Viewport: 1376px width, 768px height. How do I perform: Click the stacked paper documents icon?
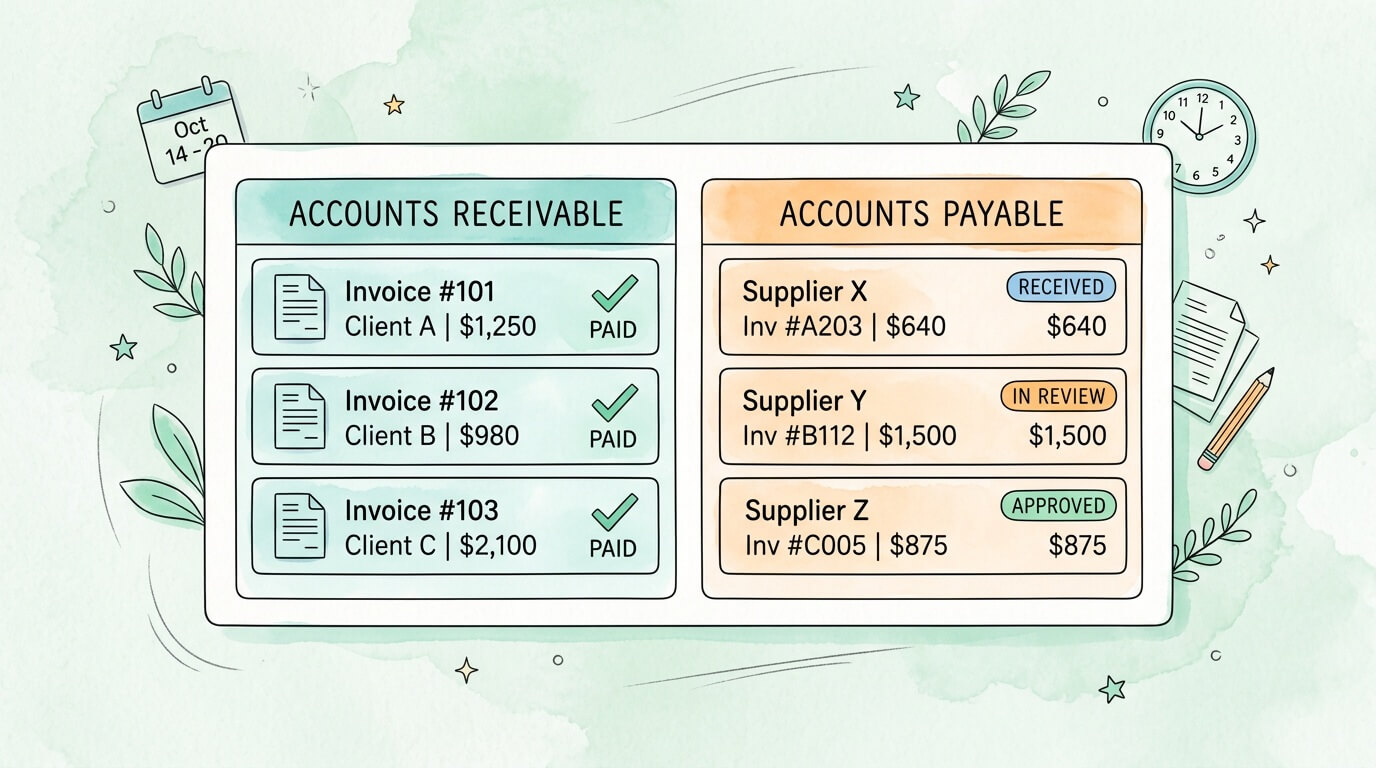(x=1214, y=345)
